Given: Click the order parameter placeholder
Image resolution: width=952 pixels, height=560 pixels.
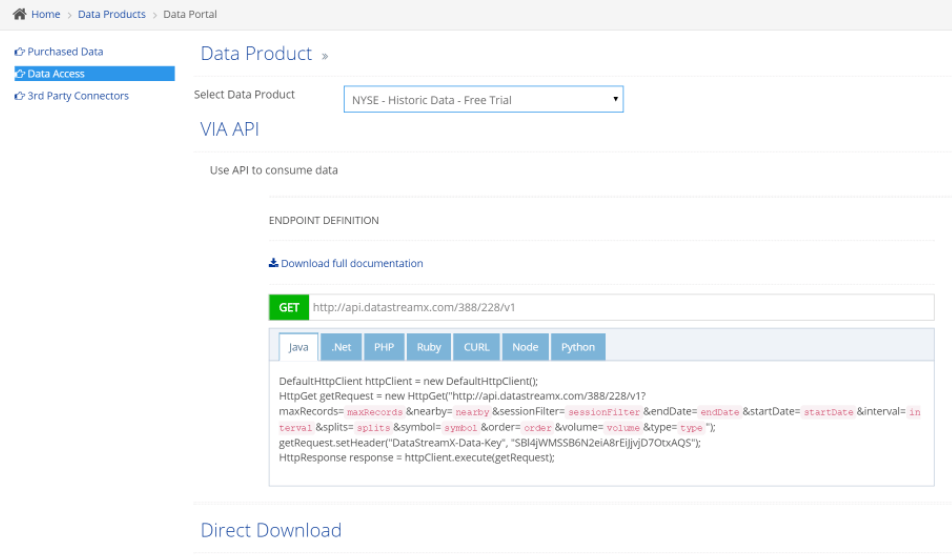Looking at the screenshot, I should pyautogui.click(x=537, y=428).
